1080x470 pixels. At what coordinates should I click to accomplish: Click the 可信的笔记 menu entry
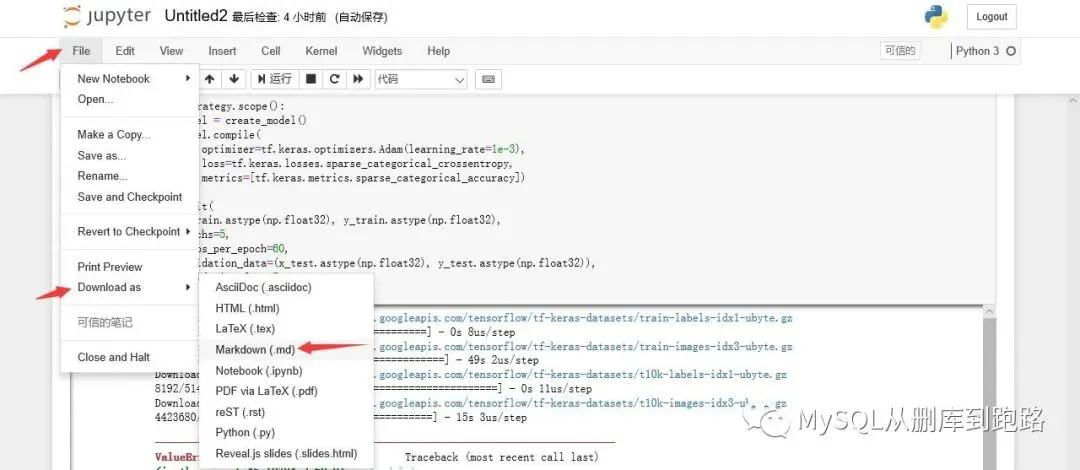(130, 323)
